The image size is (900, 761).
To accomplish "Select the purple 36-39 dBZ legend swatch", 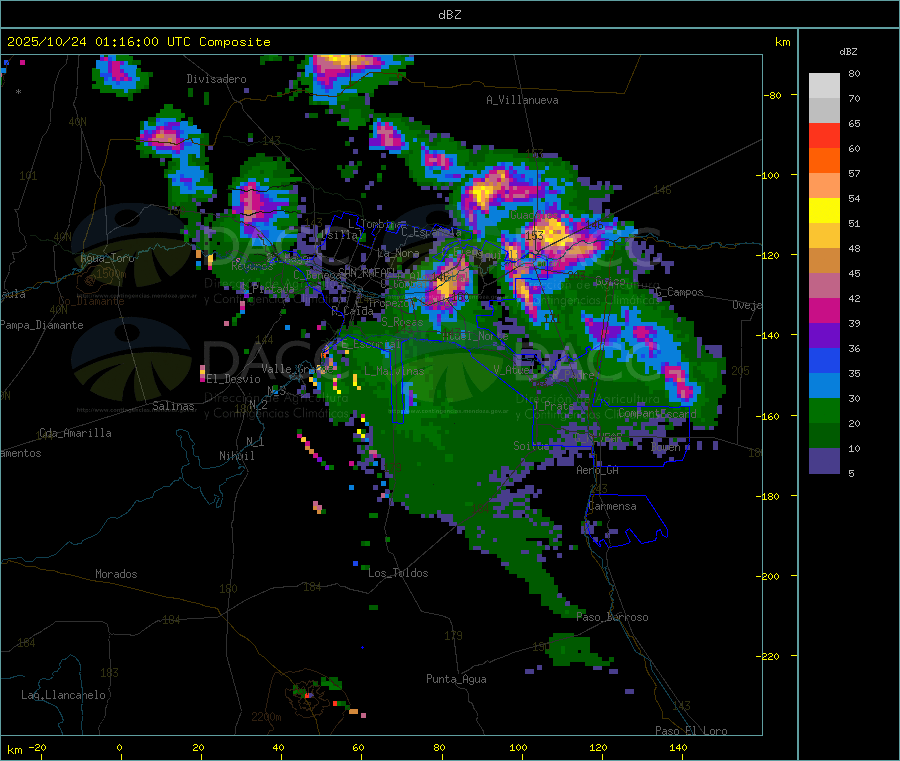I will click(824, 336).
